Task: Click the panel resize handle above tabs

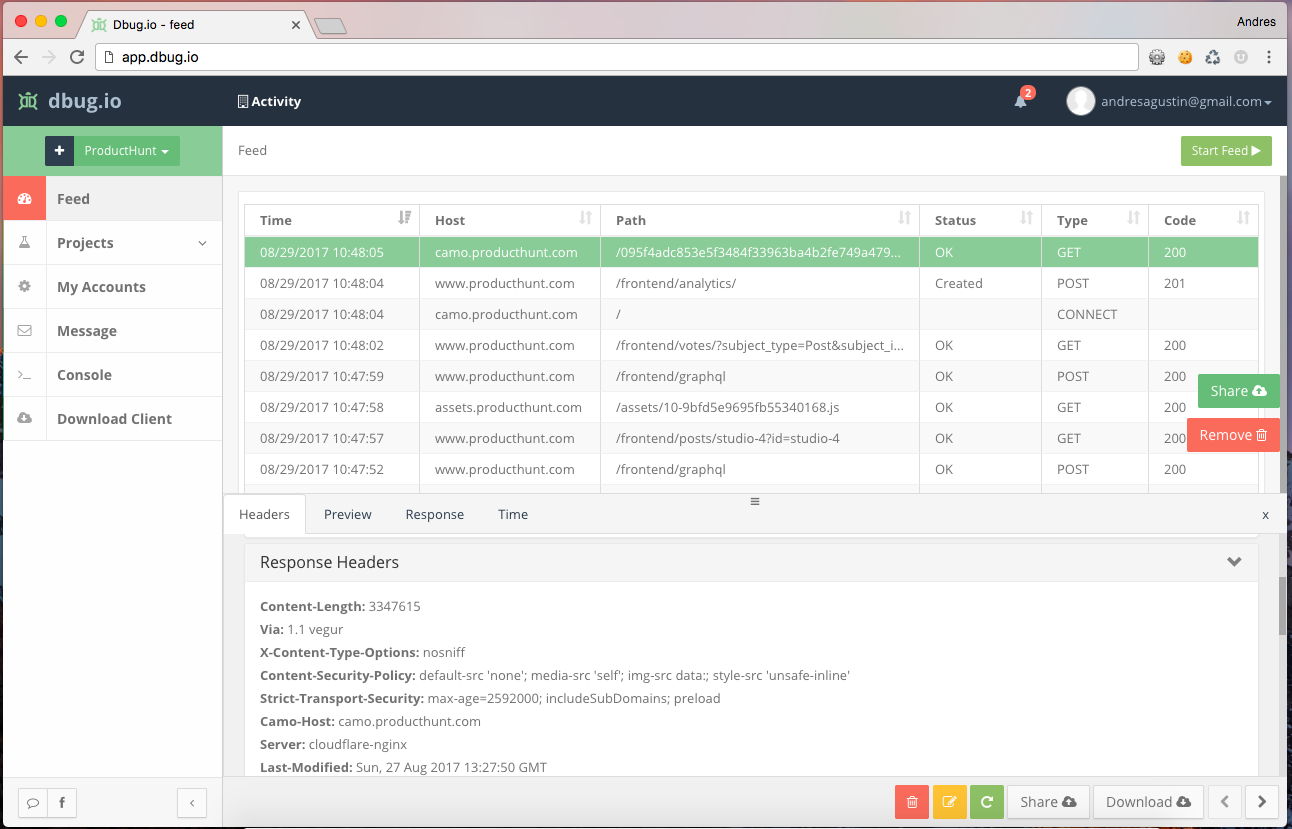Action: pos(755,501)
